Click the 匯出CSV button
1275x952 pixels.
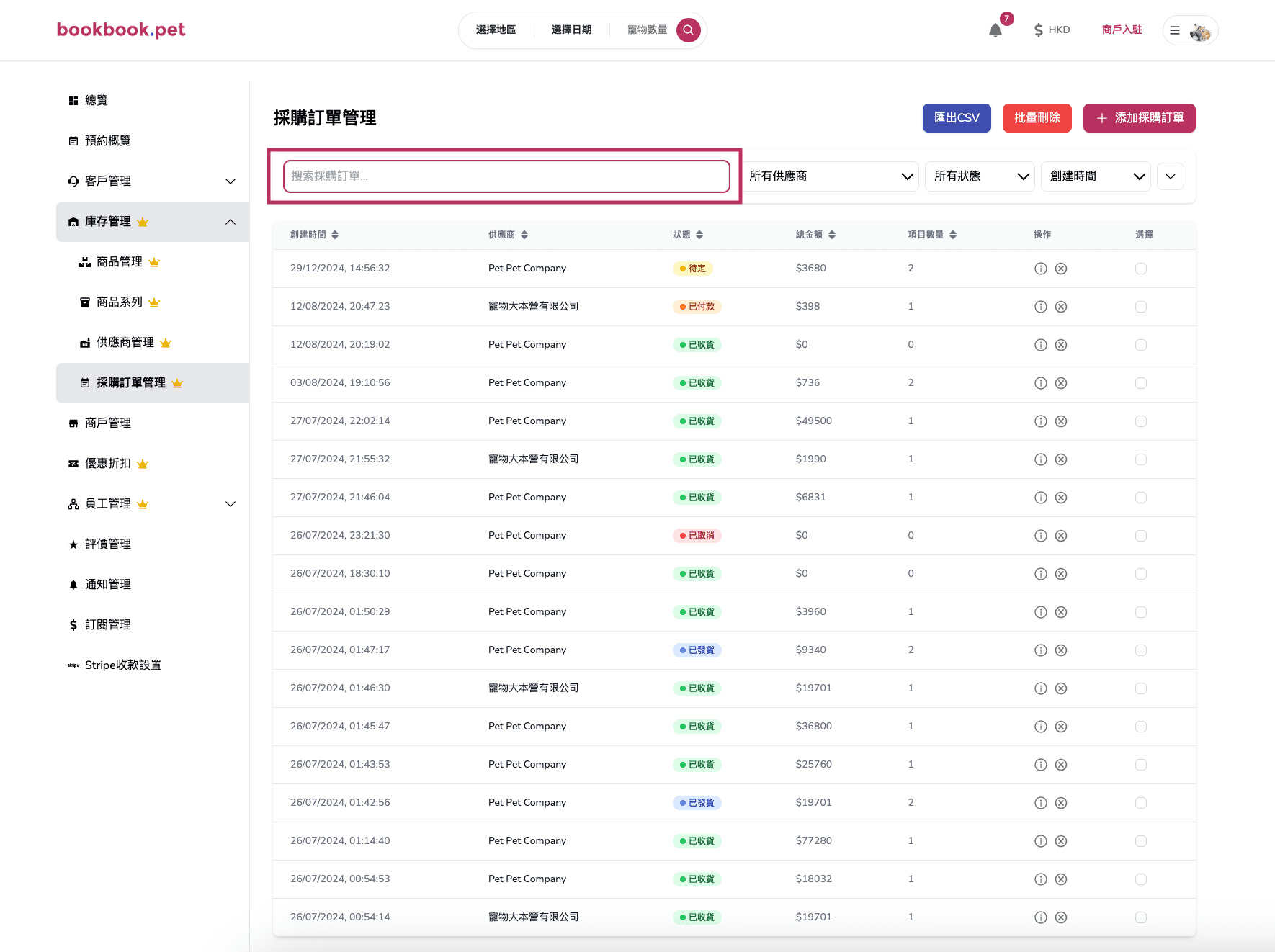pyautogui.click(x=957, y=118)
